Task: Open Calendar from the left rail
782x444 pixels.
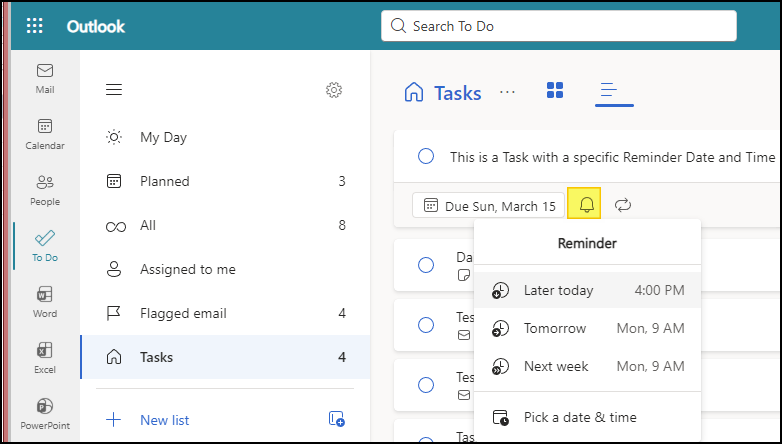Action: pos(45,134)
